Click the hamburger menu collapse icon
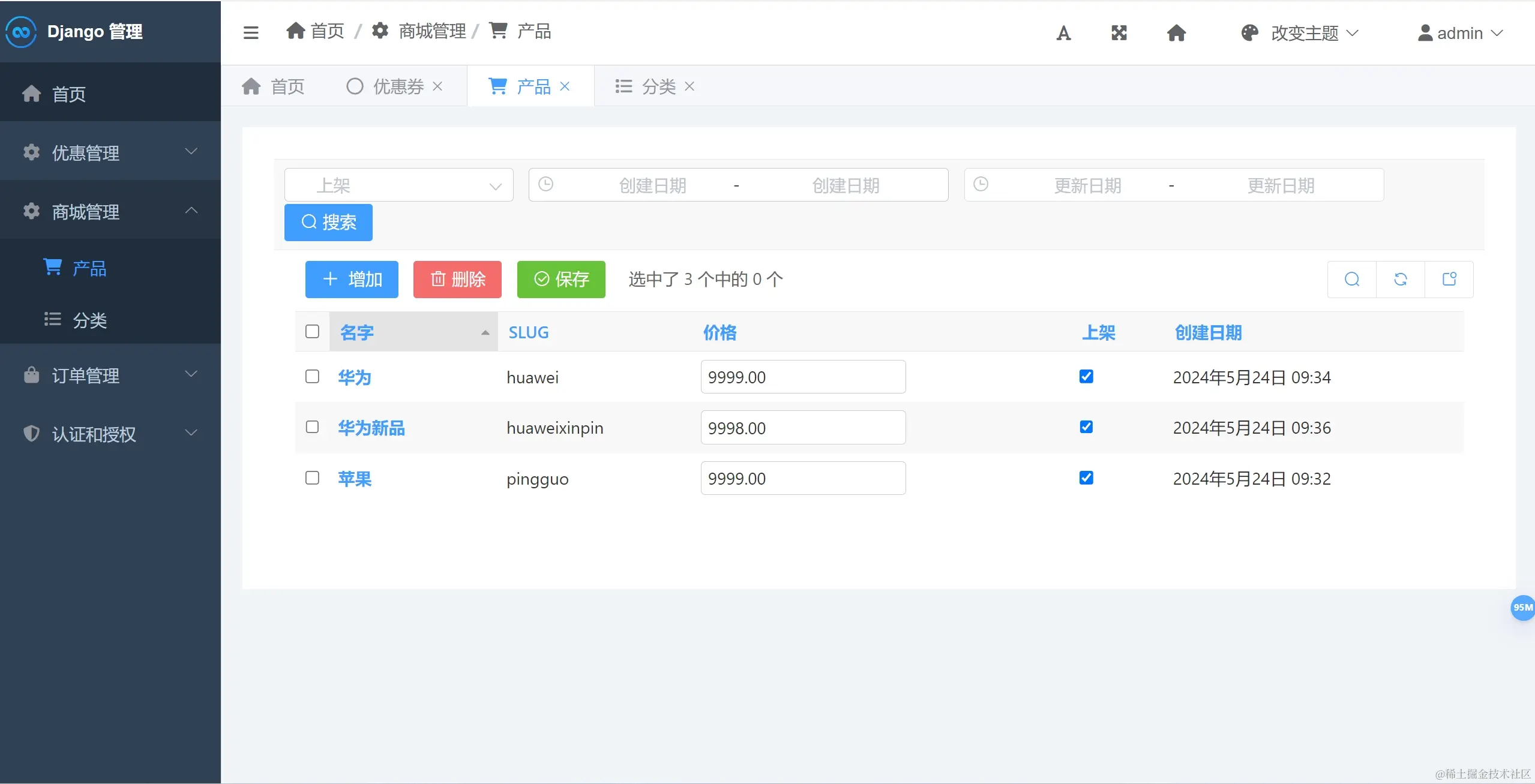 point(251,32)
